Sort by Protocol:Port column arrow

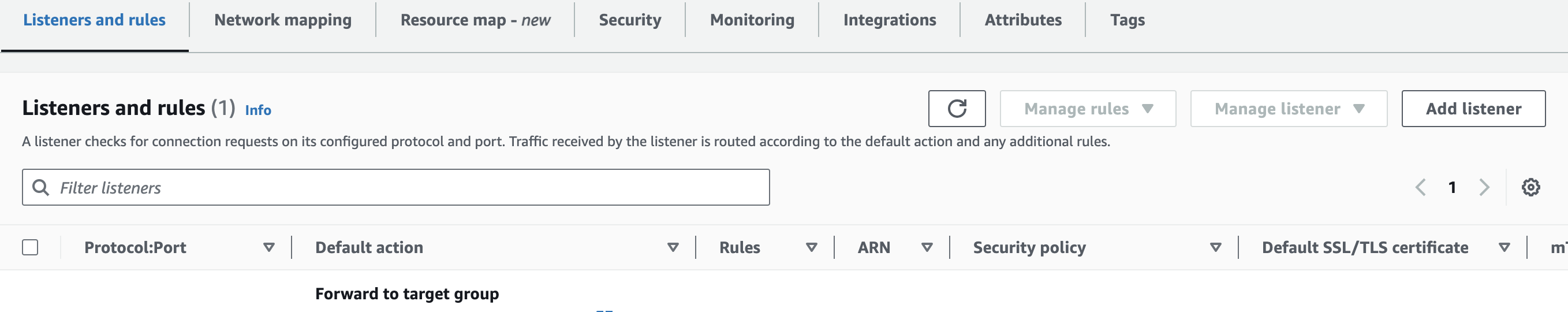[x=268, y=247]
